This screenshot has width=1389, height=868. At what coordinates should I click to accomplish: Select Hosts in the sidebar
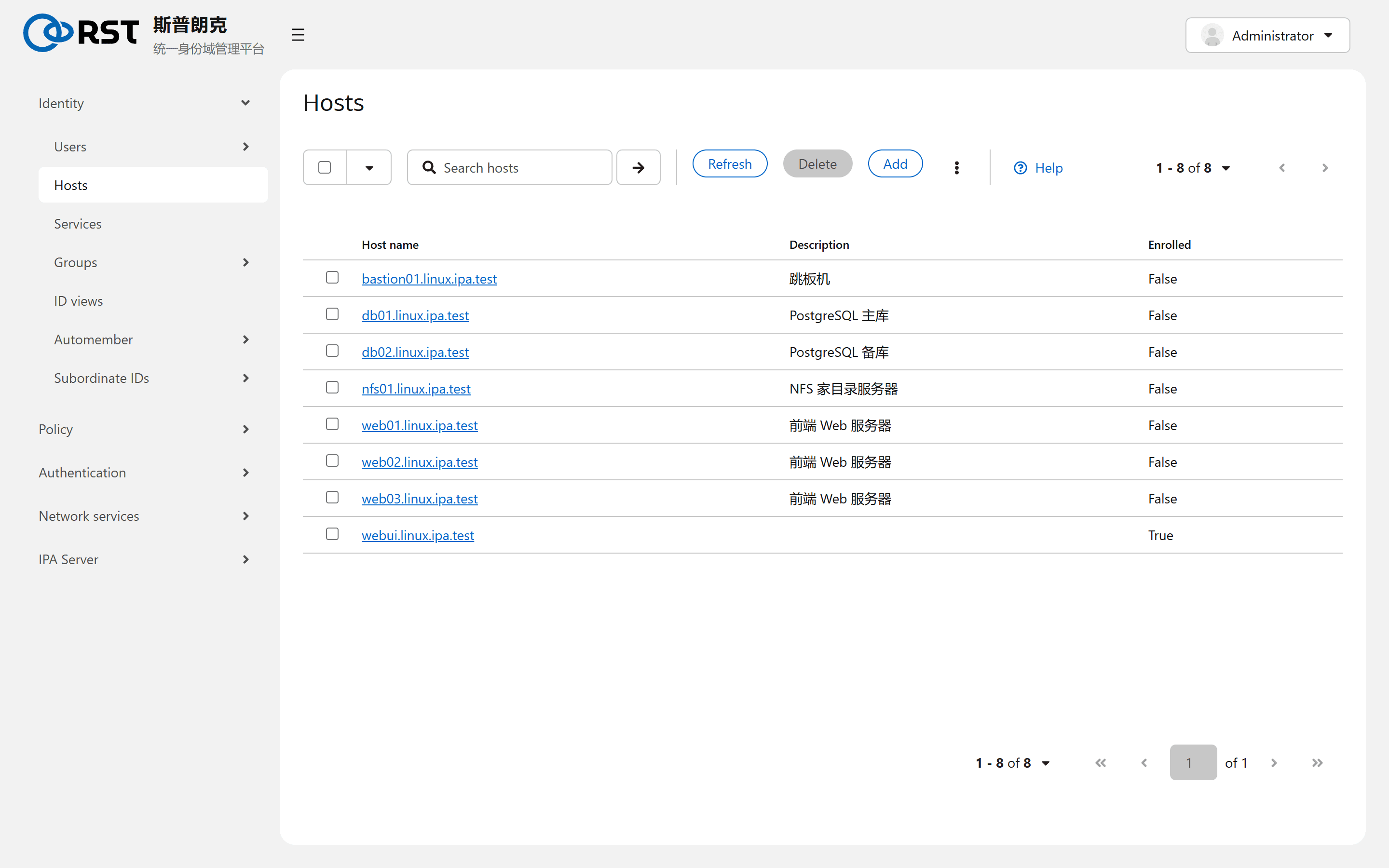pos(153,185)
